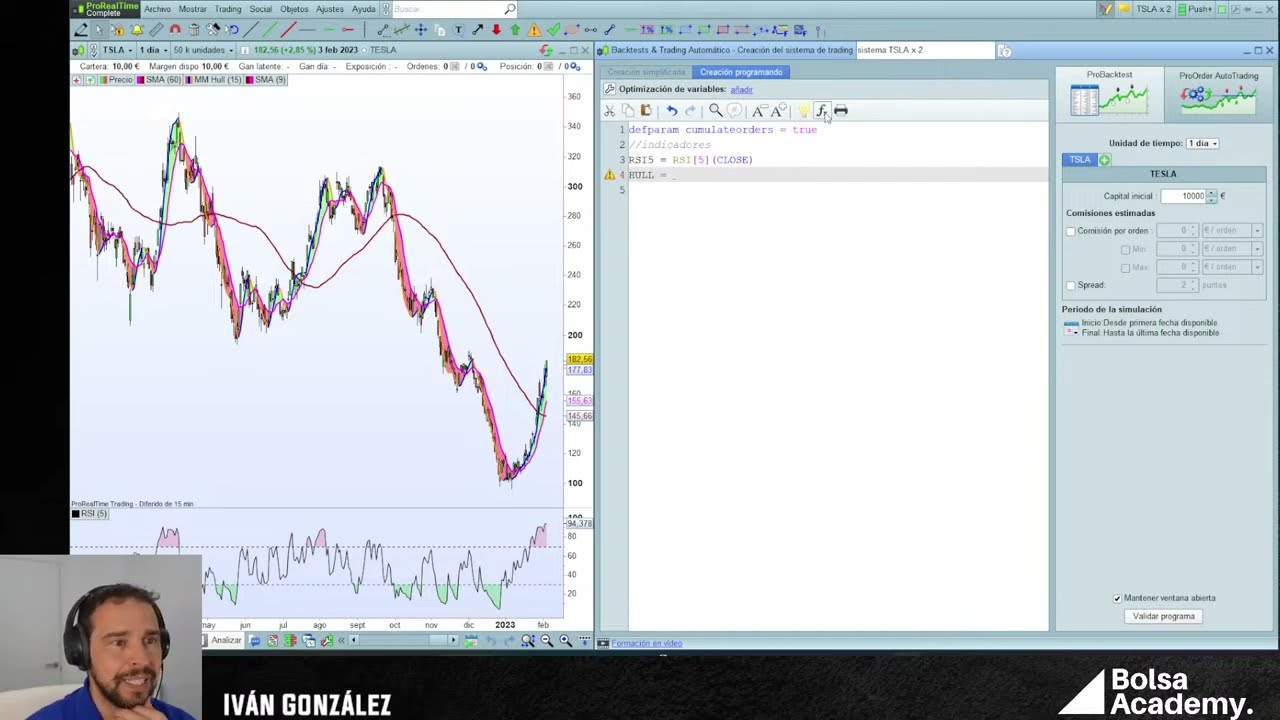1280x720 pixels.
Task: Open the 1 día timeframe dropdown on the chart
Action: pyautogui.click(x=152, y=50)
